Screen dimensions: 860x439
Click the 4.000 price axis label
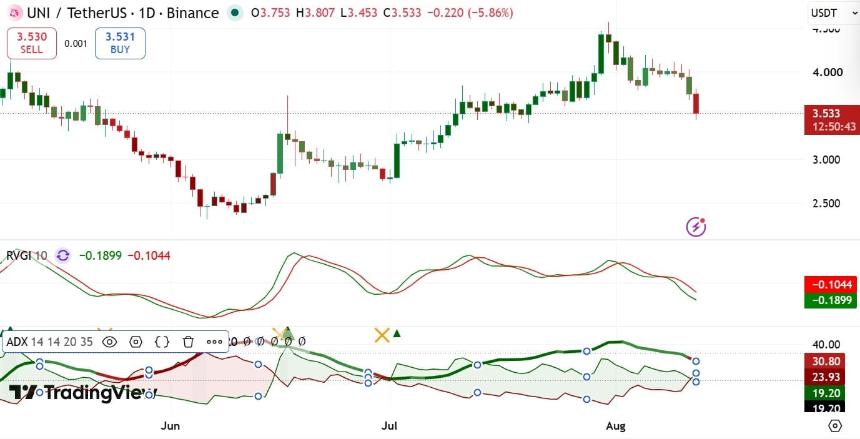[827, 72]
